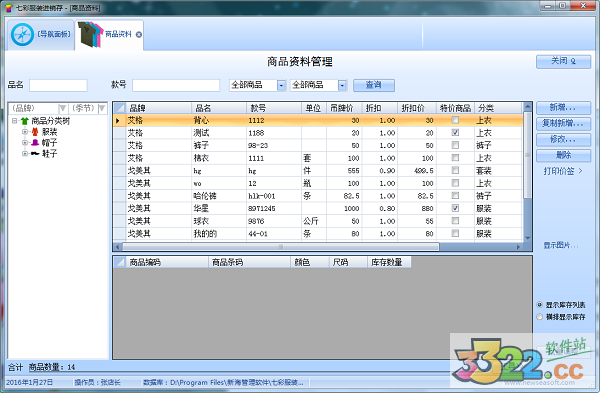Viewport: 600px width, 393px height.
Task: Select 显示库存列表 radio option
Action: click(540, 305)
